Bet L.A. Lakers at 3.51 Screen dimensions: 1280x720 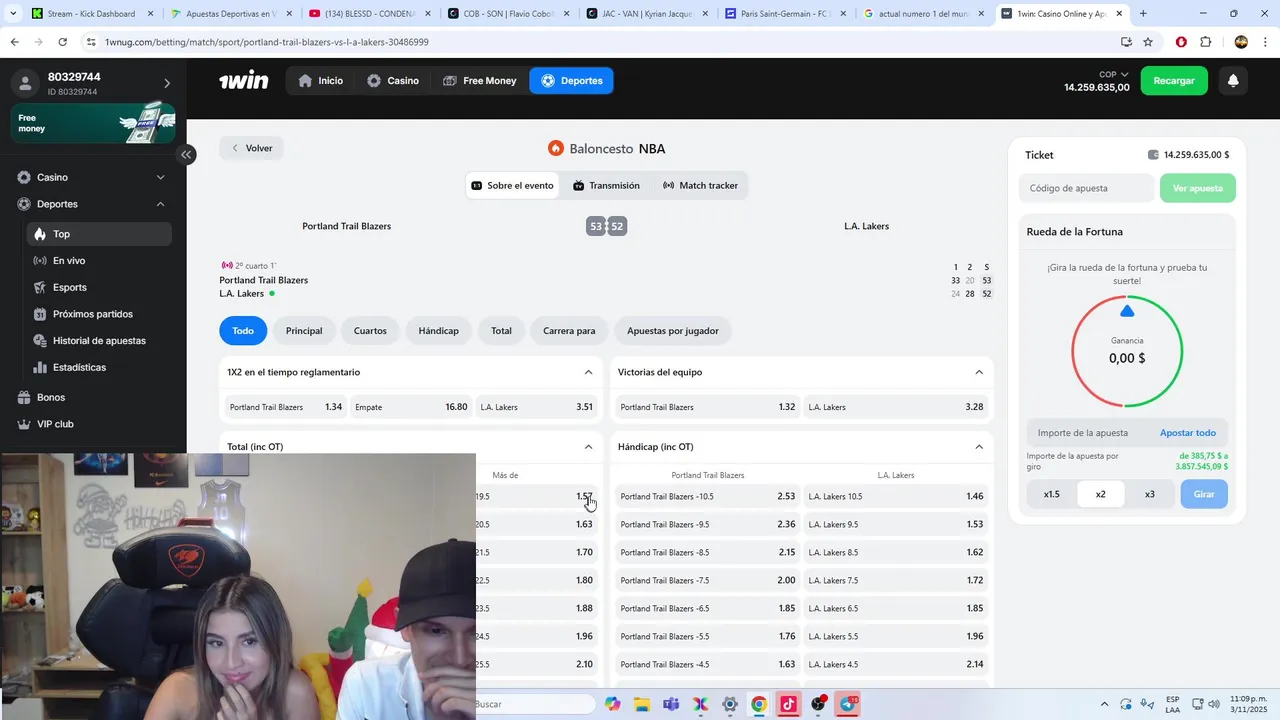click(537, 407)
